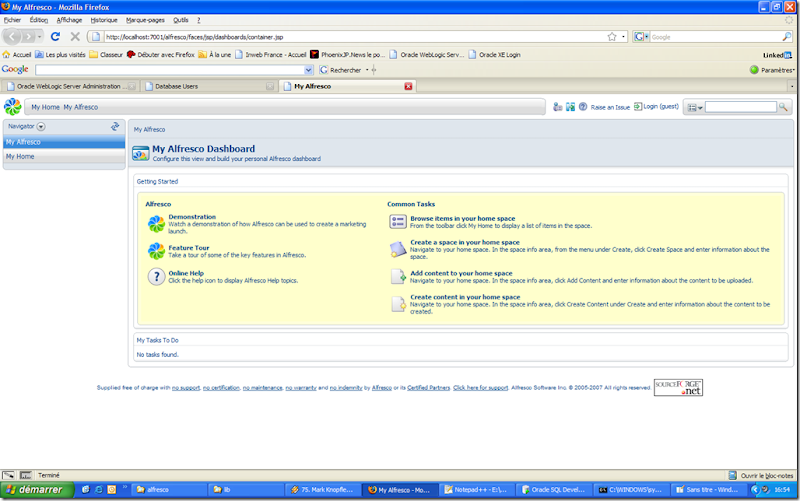Open the Outils menu

pyautogui.click(x=181, y=20)
